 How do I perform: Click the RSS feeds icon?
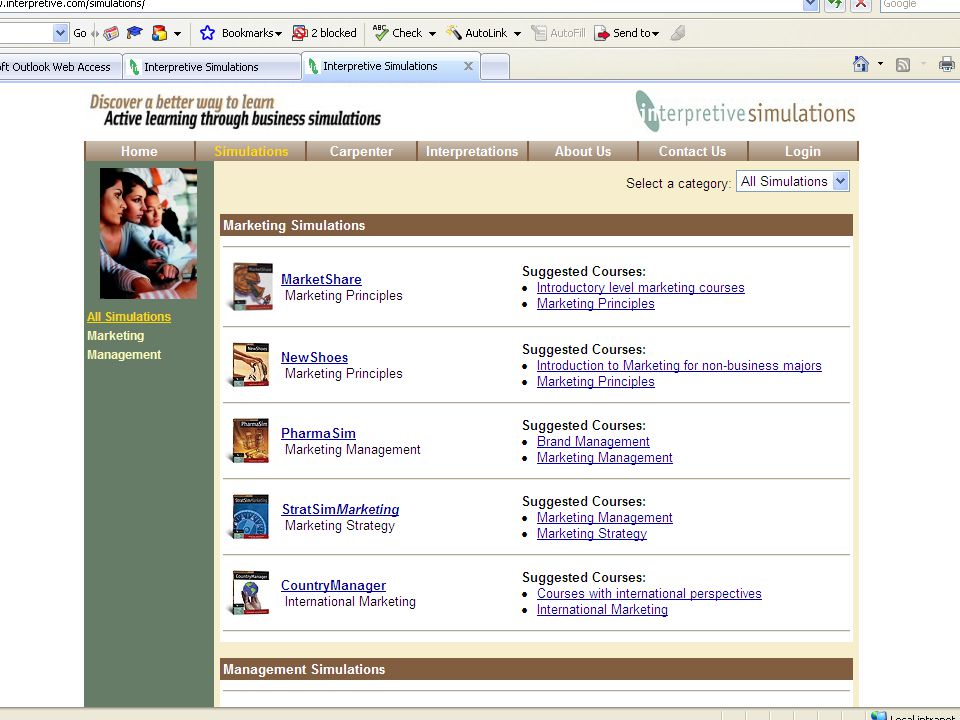pos(902,64)
